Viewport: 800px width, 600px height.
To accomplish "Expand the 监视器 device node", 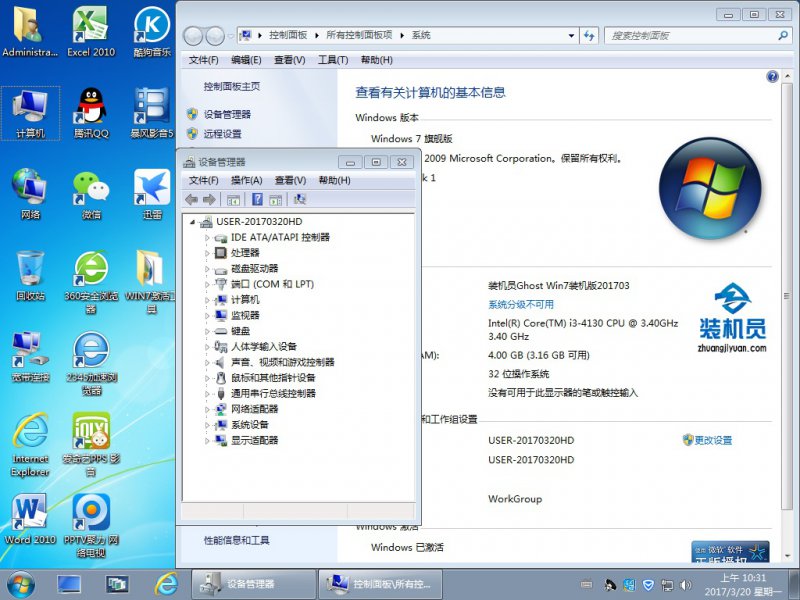I will tap(207, 316).
